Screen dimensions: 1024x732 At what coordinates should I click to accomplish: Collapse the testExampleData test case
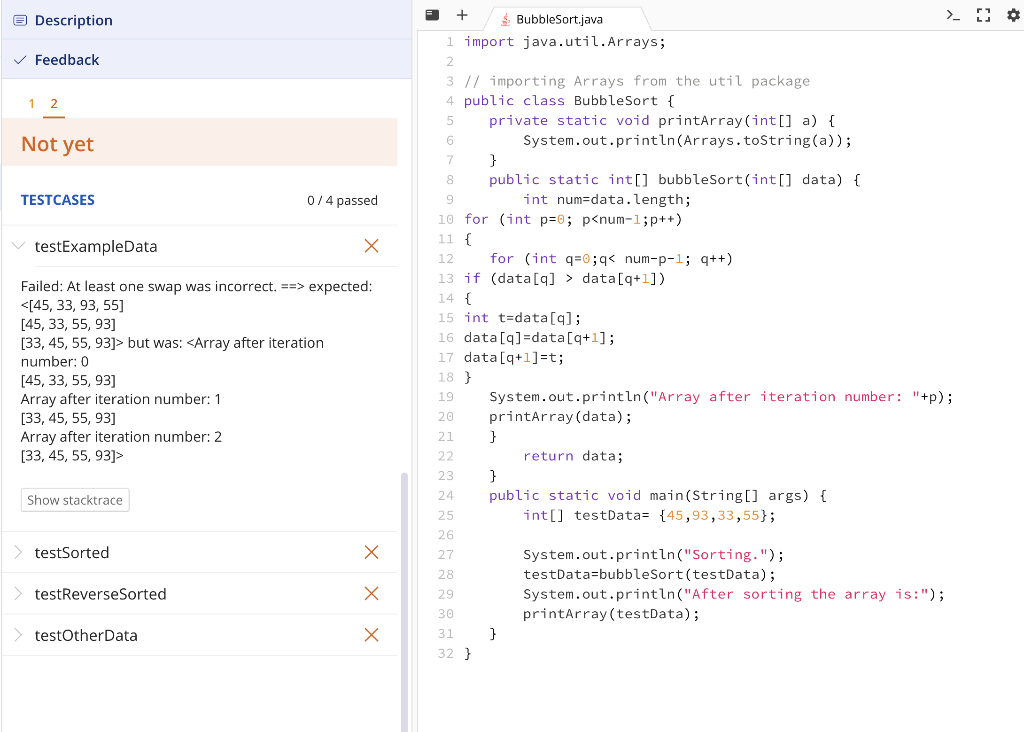point(18,246)
